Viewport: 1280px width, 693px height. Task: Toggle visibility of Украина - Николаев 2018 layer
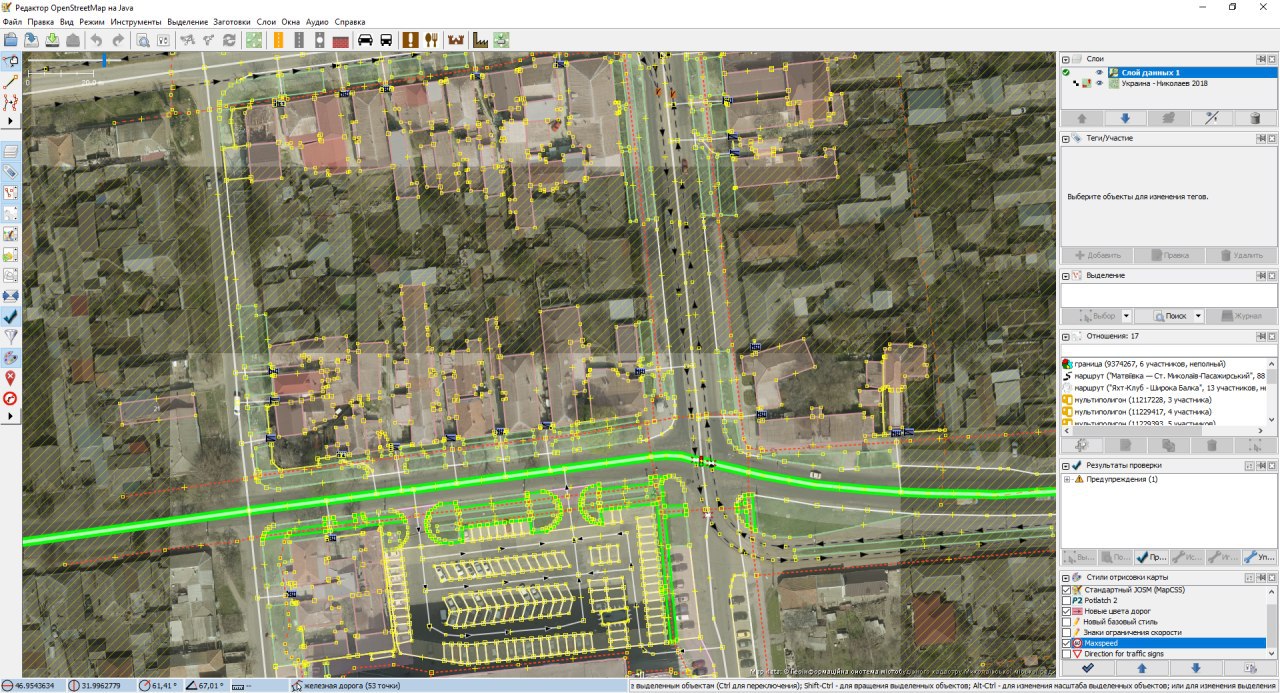coord(1099,84)
